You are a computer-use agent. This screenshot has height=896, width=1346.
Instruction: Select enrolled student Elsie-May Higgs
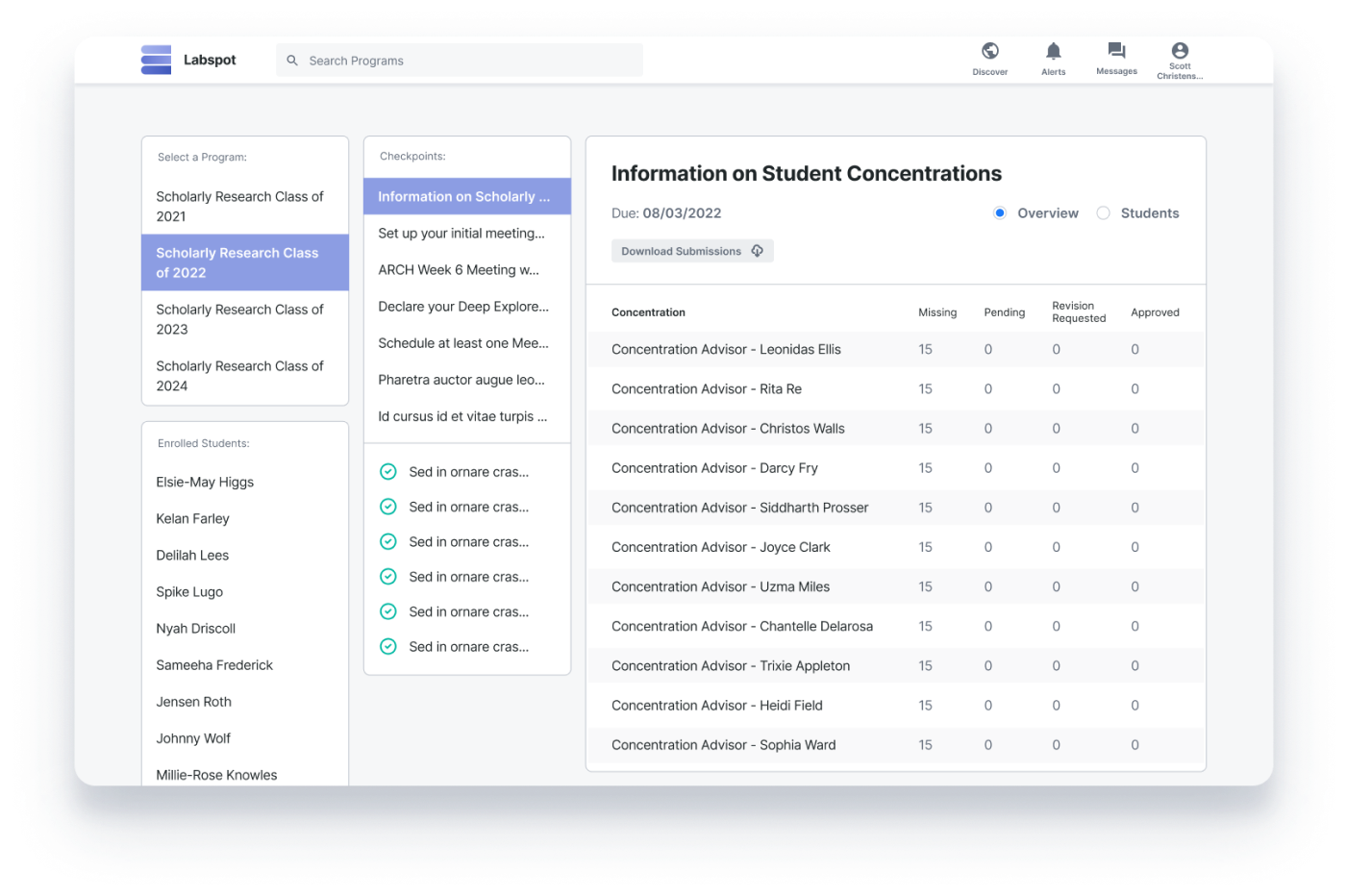205,482
